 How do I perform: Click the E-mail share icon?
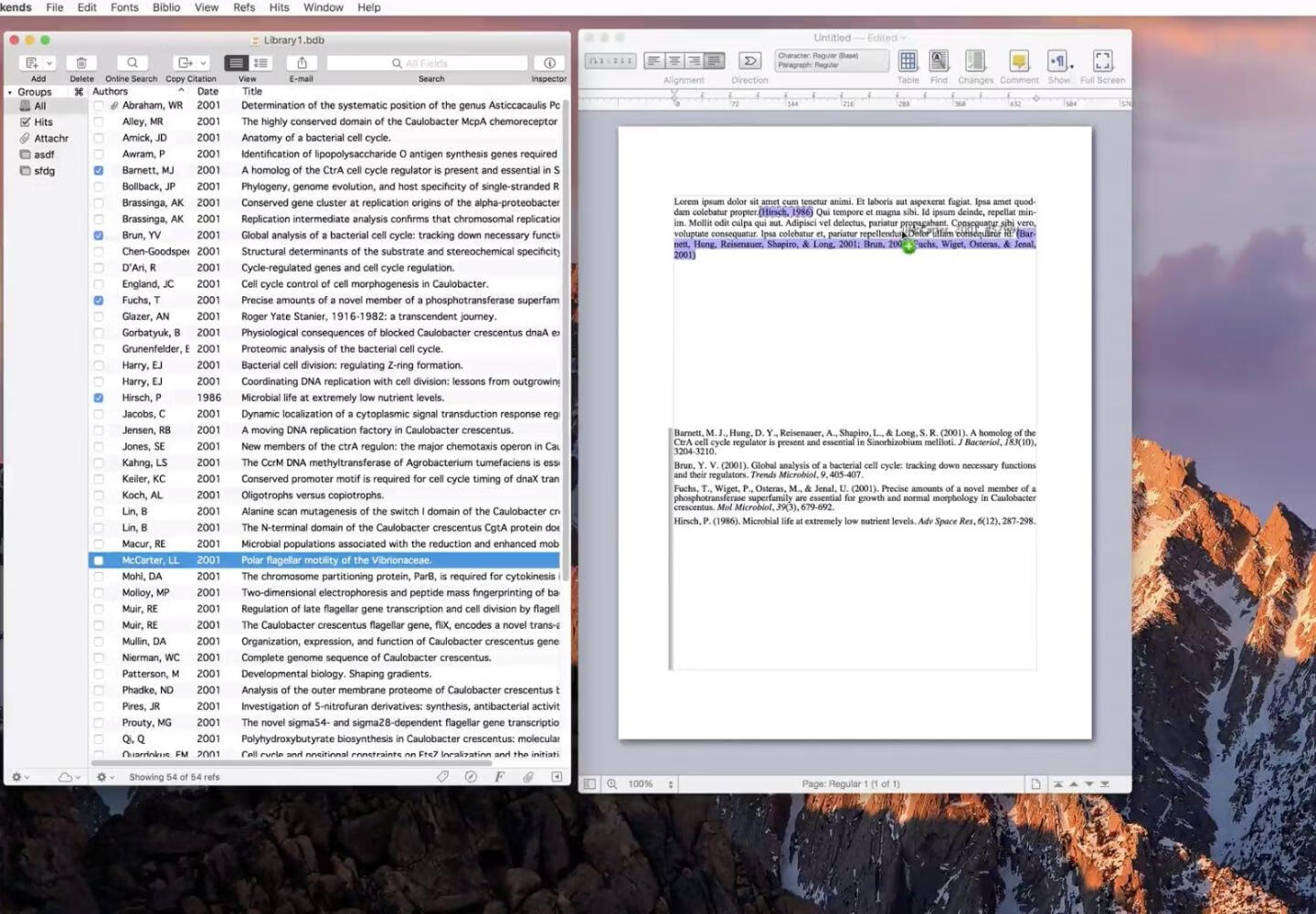[302, 63]
